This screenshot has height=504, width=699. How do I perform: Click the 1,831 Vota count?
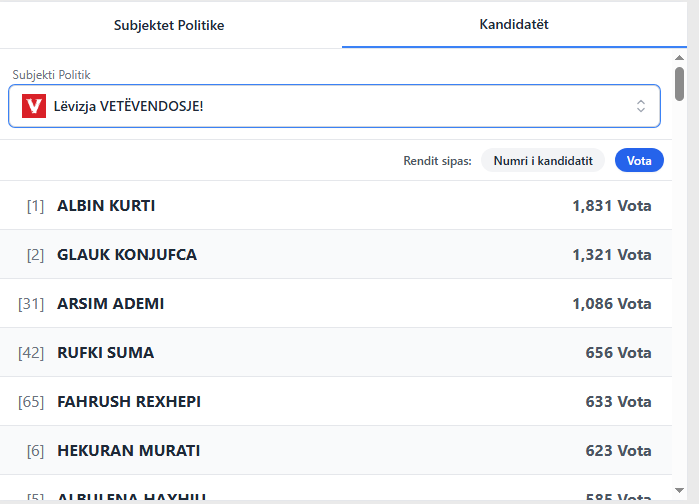611,206
